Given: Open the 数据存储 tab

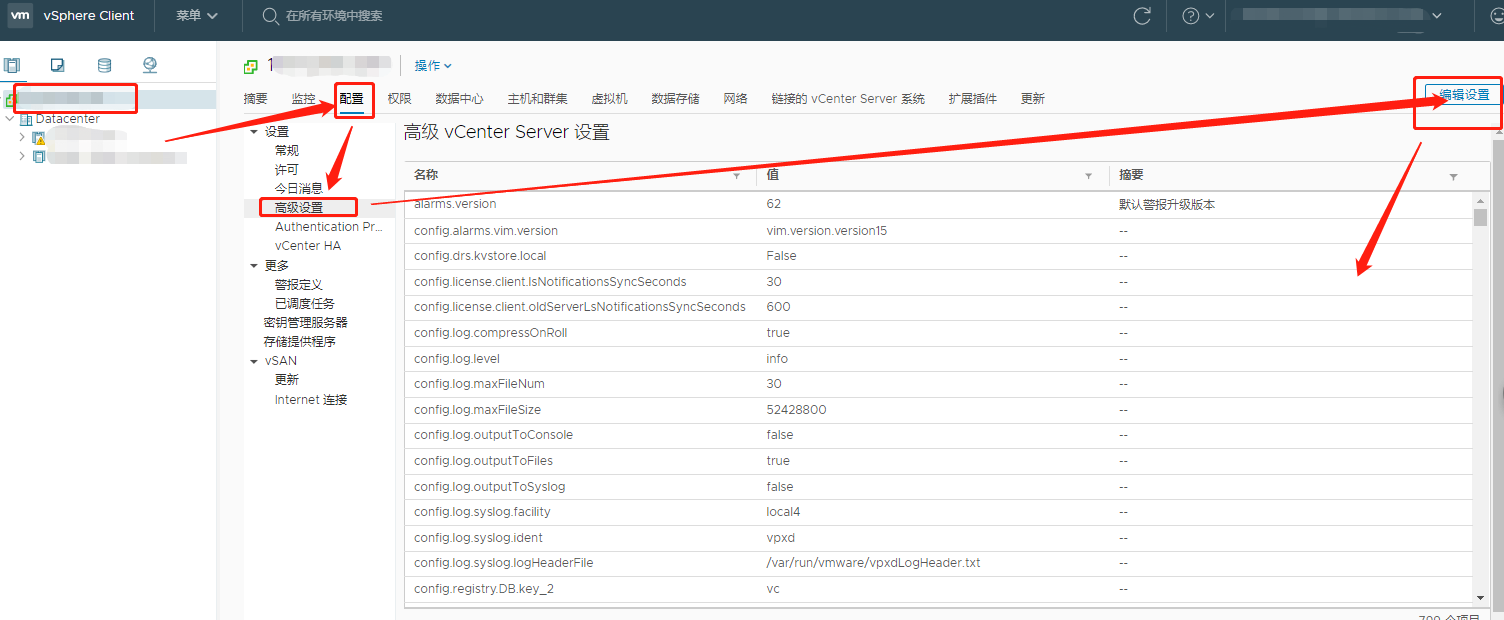Looking at the screenshot, I should [675, 99].
